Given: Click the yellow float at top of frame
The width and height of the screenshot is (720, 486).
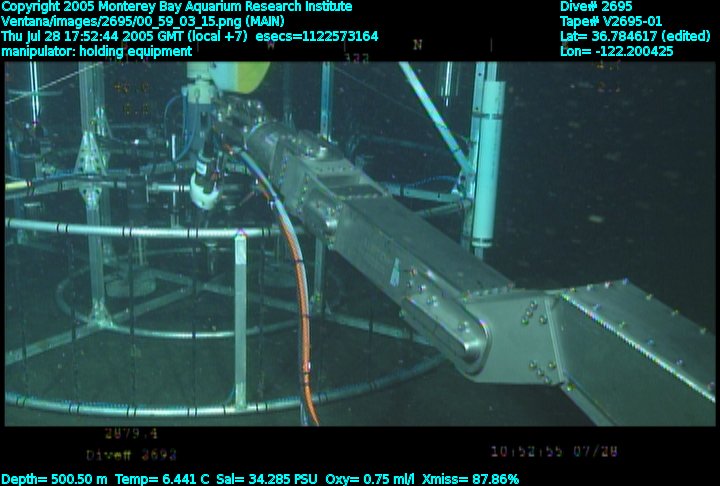Looking at the screenshot, I should 241,76.
